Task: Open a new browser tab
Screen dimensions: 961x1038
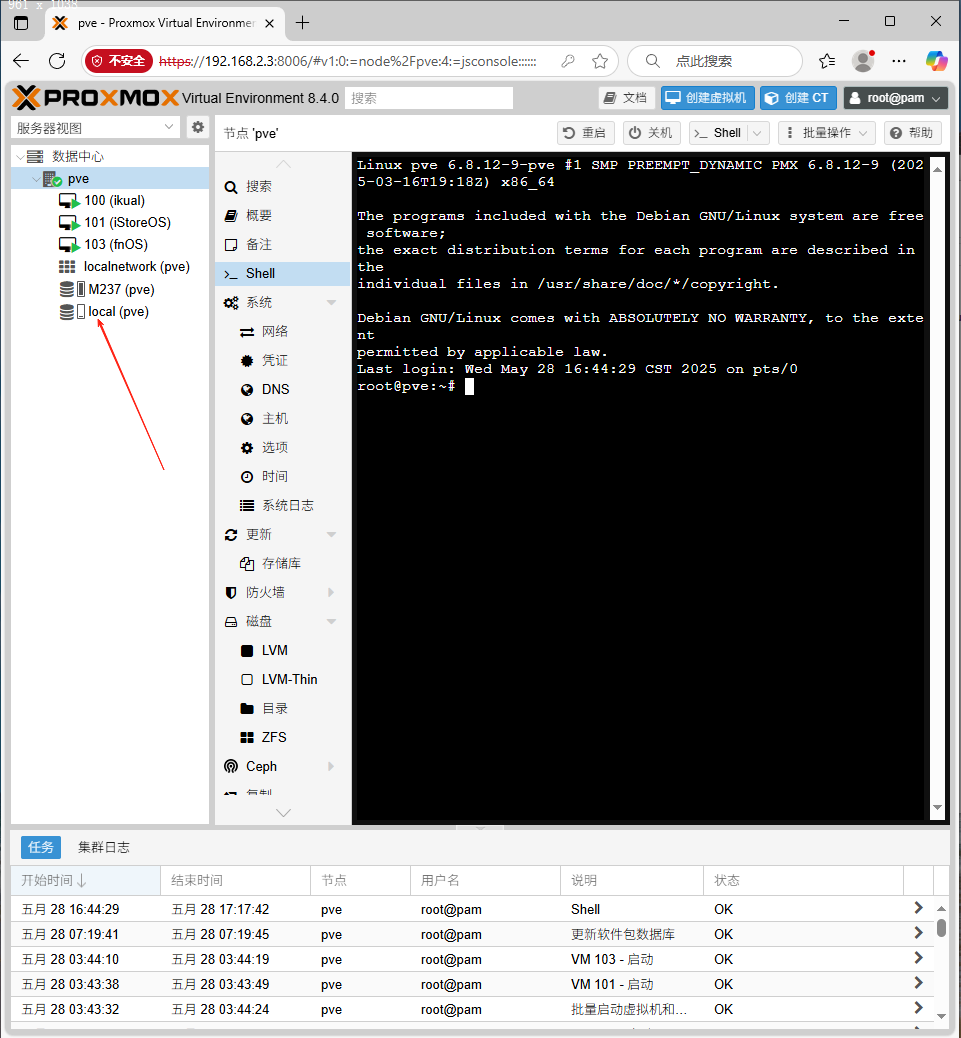Action: tap(302, 23)
